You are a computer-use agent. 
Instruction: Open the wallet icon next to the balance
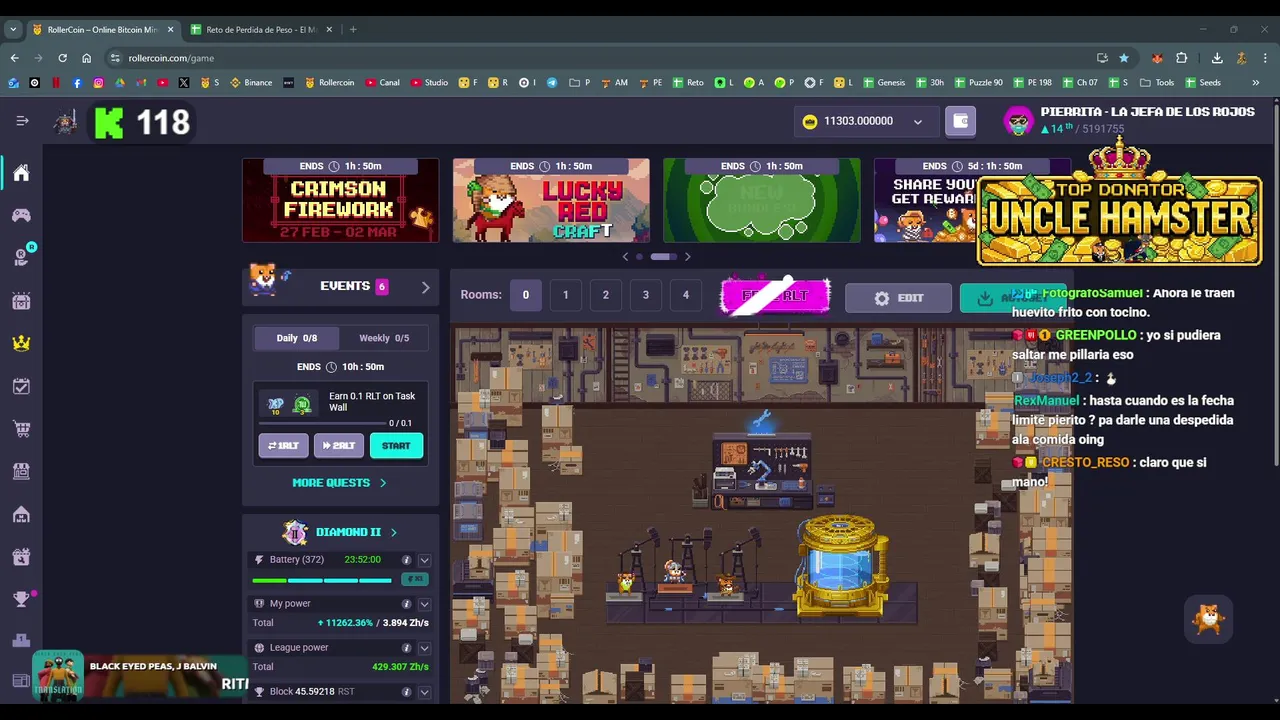(x=961, y=121)
